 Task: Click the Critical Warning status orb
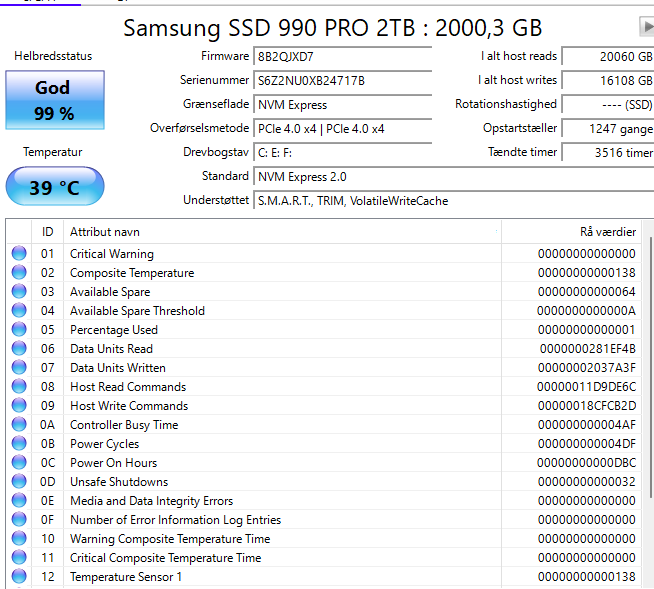point(19,253)
